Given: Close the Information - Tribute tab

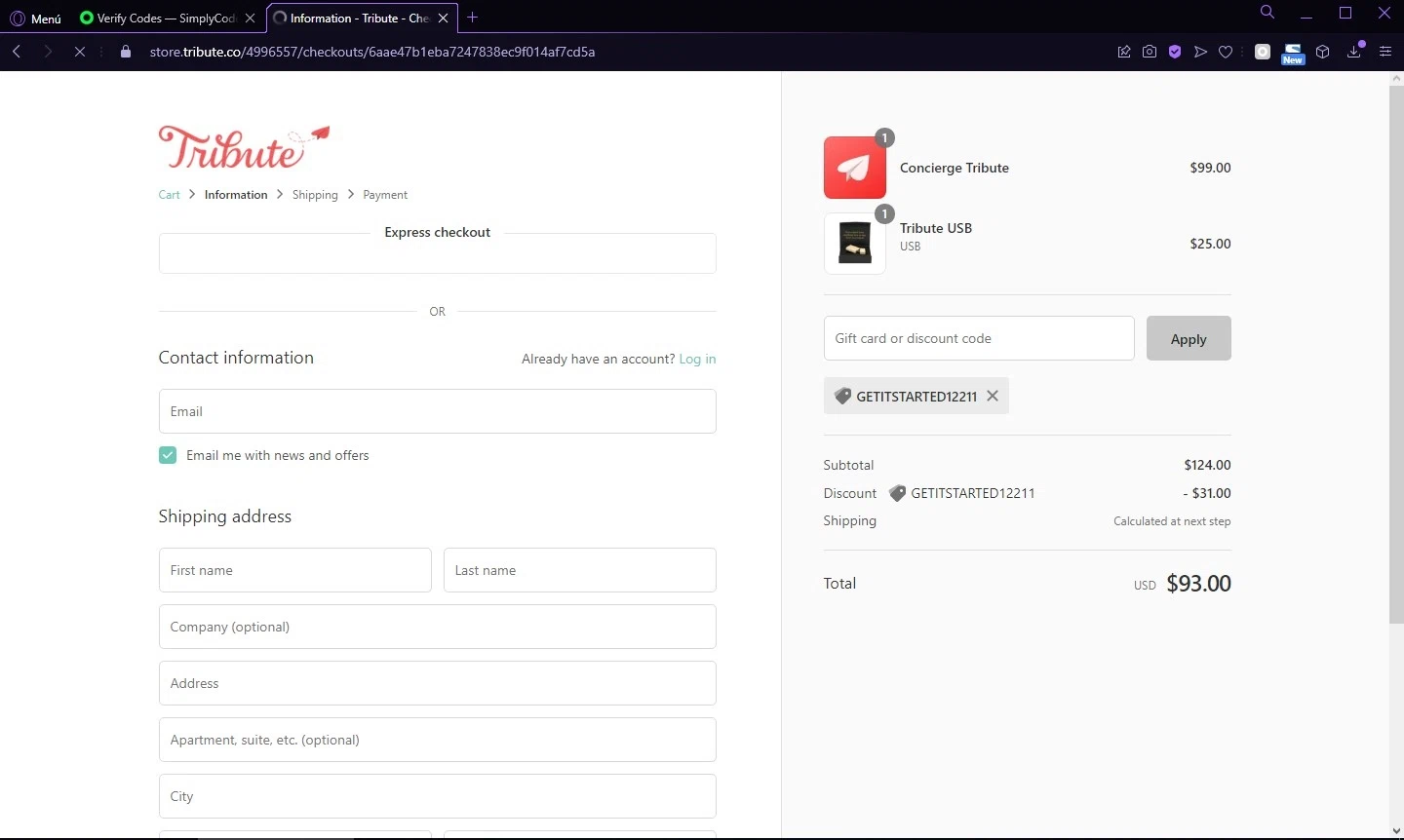Looking at the screenshot, I should click(x=443, y=18).
